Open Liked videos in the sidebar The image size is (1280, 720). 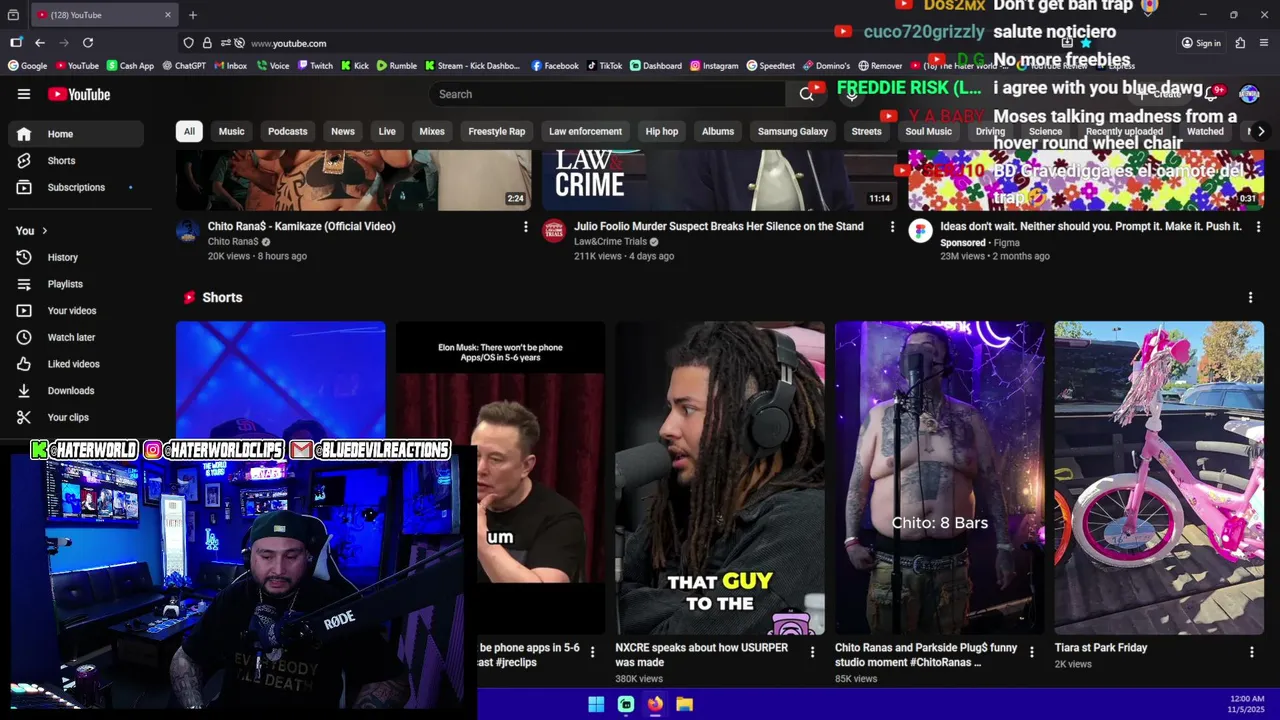coord(75,364)
